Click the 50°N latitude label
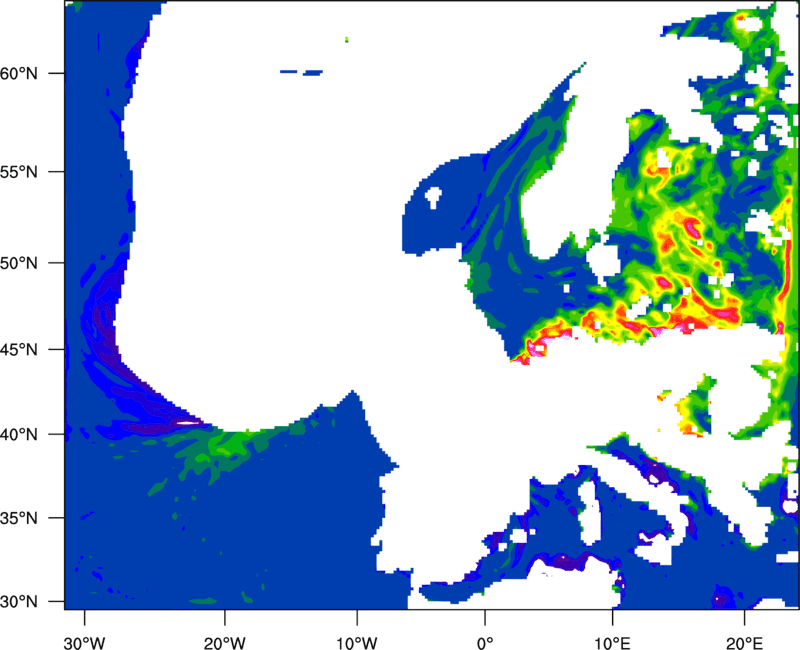 pos(19,263)
